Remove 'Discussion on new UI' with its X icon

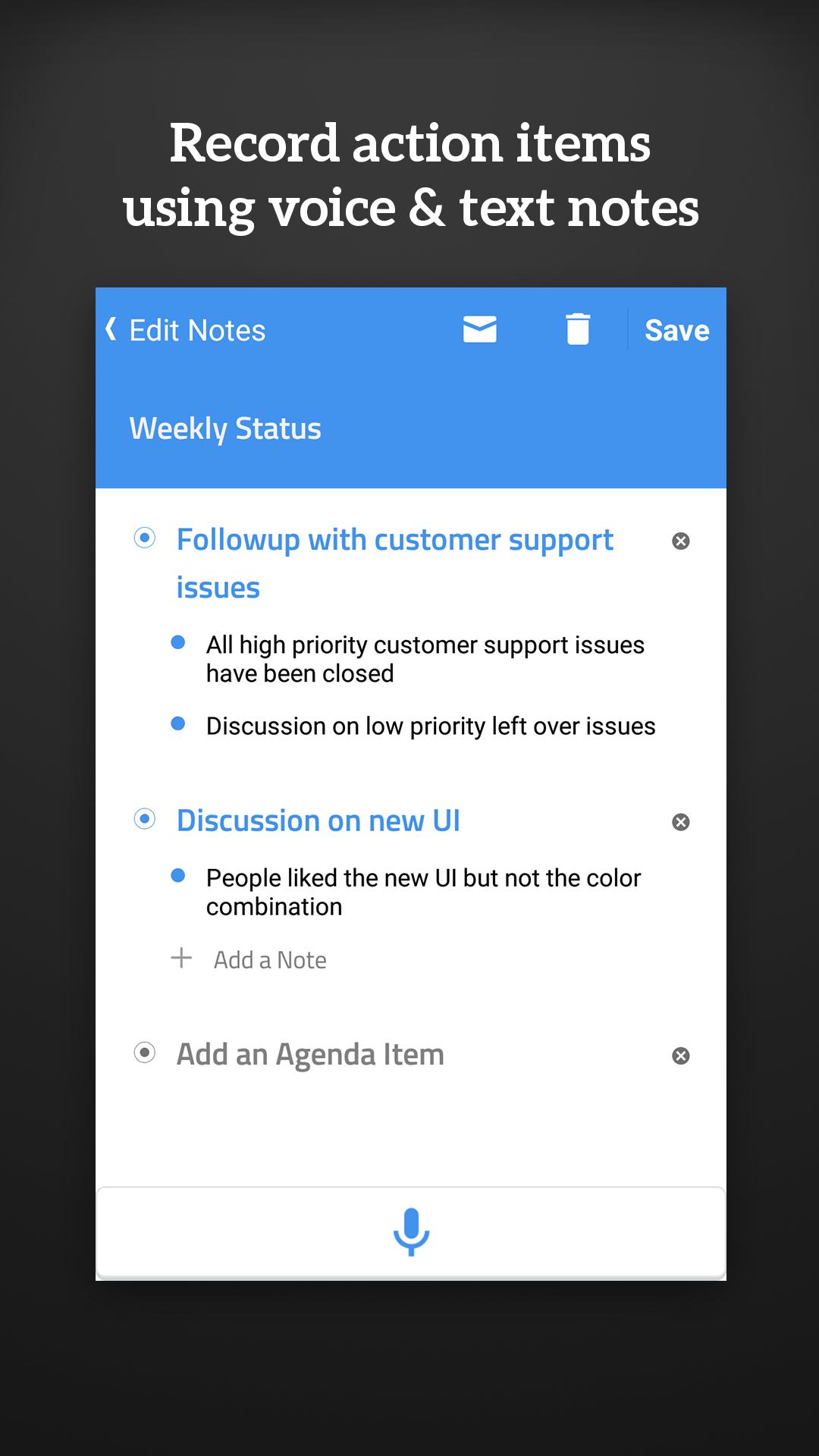(x=680, y=821)
